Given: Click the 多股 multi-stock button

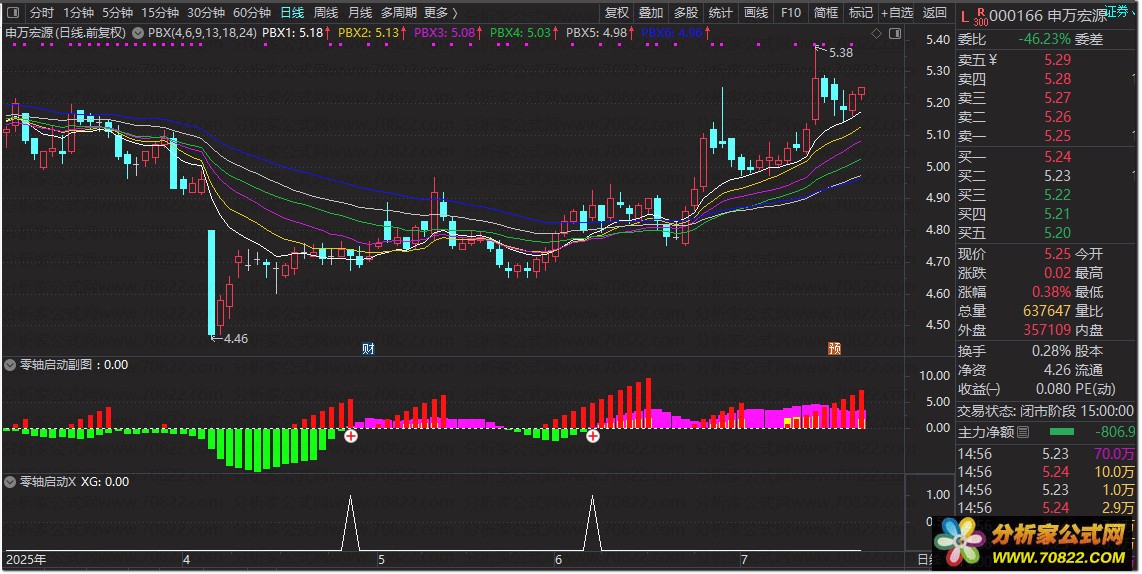Looking at the screenshot, I should click(686, 12).
